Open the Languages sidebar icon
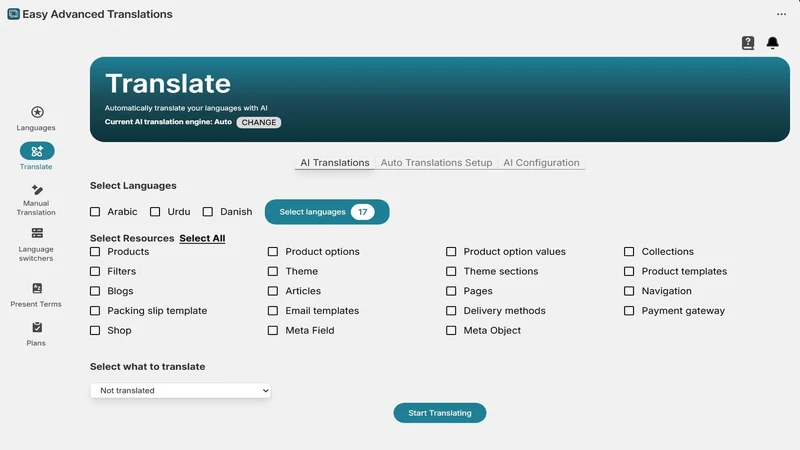 [x=37, y=112]
